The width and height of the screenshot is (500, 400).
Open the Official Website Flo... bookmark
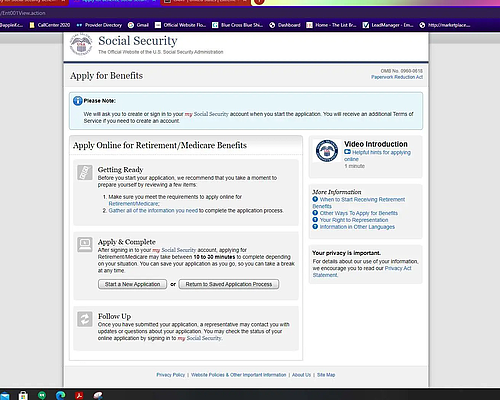click(181, 25)
